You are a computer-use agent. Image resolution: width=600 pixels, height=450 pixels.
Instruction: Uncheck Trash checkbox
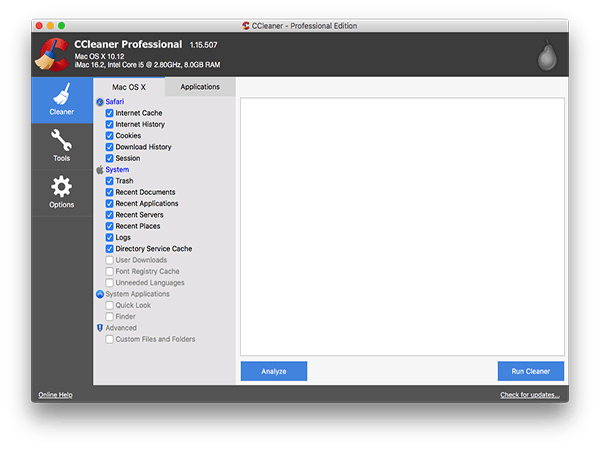109,181
